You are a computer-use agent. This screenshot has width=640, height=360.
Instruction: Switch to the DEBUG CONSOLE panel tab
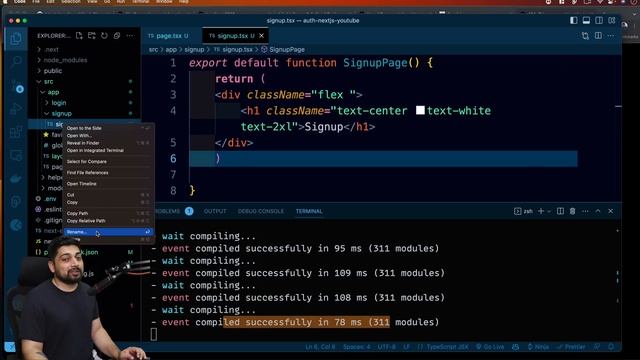[x=260, y=211]
